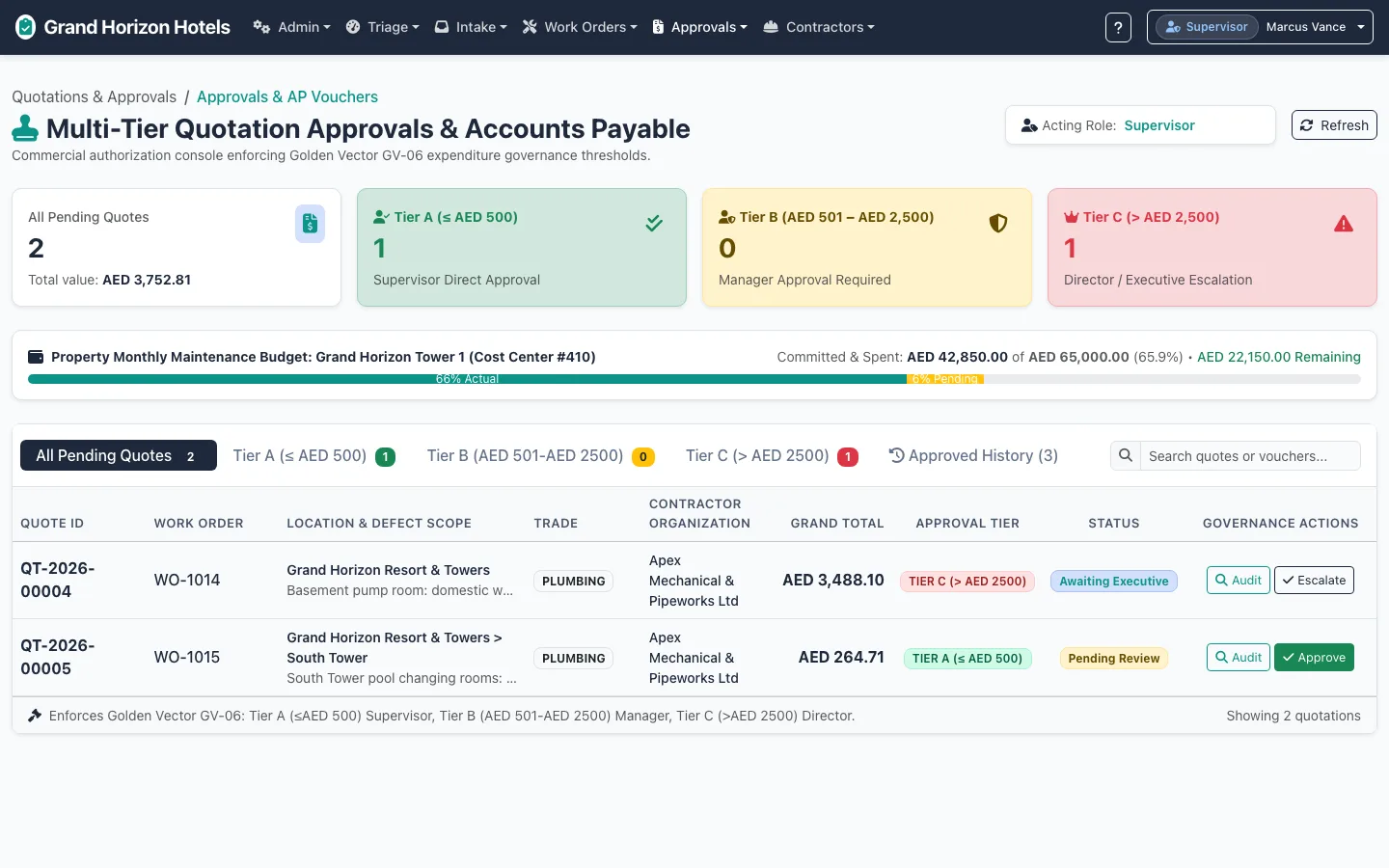
Task: Click the Refresh button
Action: pyautogui.click(x=1334, y=125)
